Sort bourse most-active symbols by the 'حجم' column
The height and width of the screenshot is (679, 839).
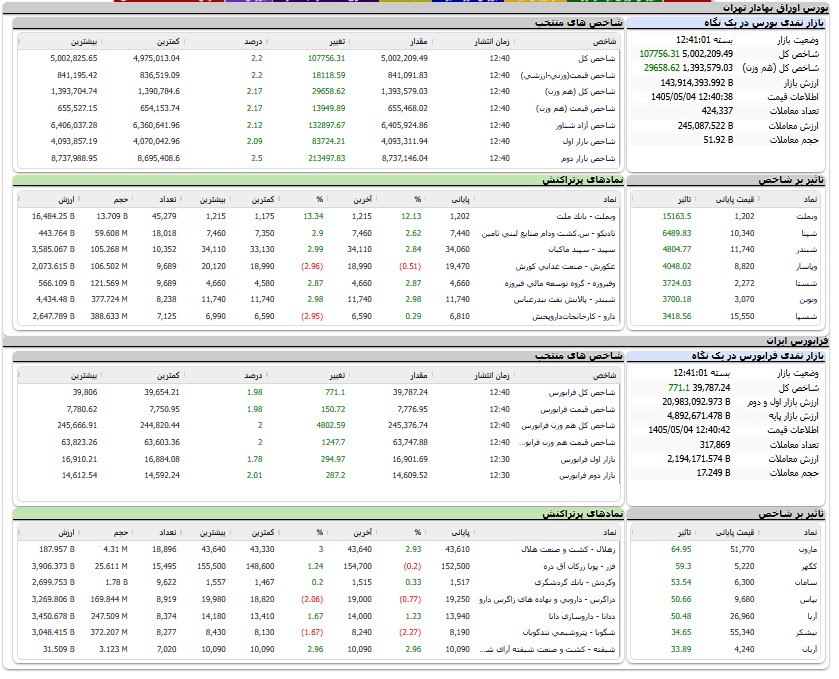tap(121, 200)
